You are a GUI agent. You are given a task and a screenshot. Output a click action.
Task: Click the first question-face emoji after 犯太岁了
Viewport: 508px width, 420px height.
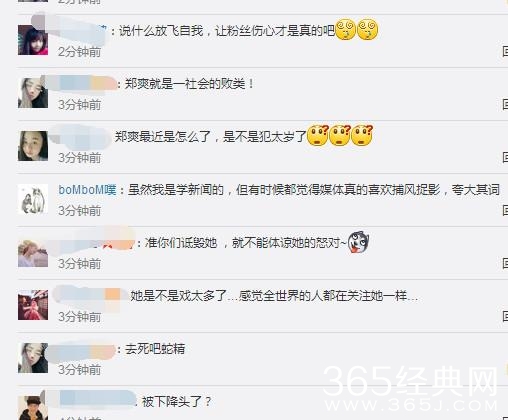point(317,135)
